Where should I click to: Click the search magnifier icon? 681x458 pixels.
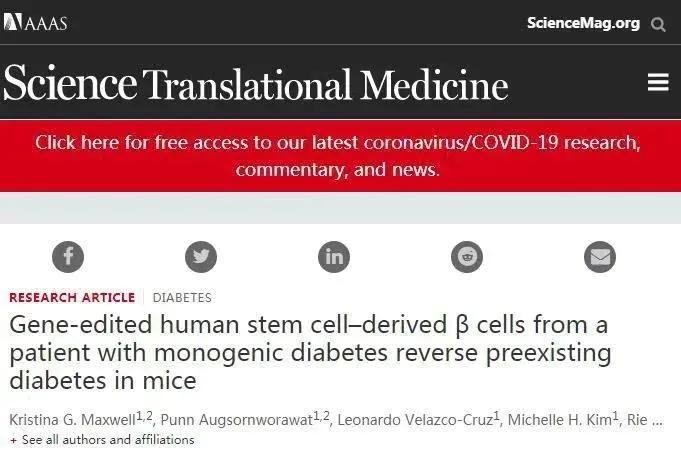[x=658, y=24]
